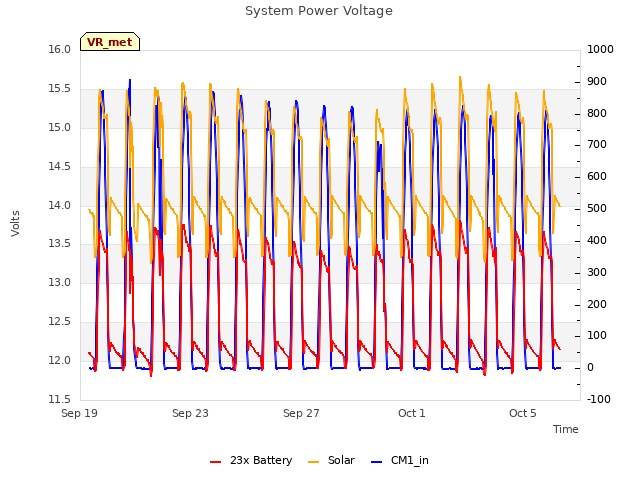
Task: Click the 13.5 left axis value
Action: pos(60,244)
